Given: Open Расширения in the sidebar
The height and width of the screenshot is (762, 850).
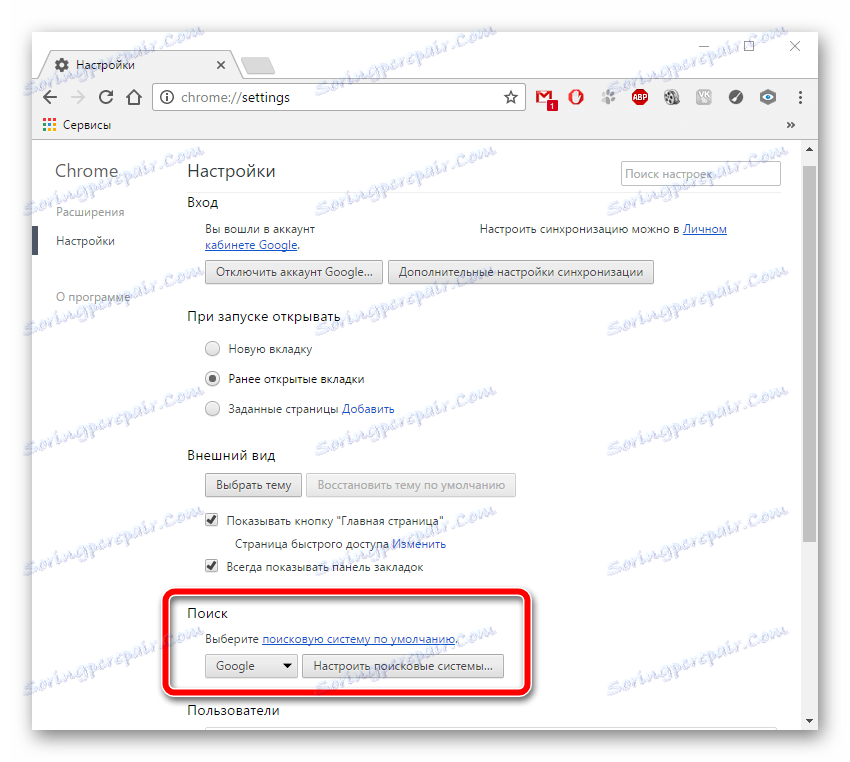Looking at the screenshot, I should [90, 212].
